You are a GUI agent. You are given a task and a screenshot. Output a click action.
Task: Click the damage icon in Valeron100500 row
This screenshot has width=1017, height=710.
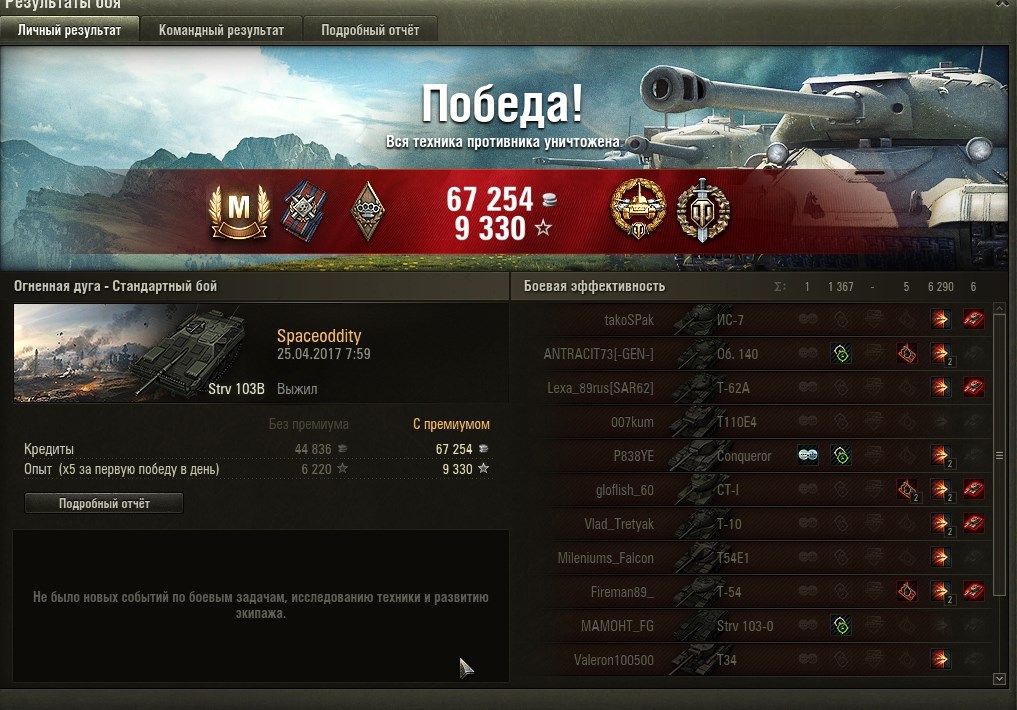(x=940, y=659)
